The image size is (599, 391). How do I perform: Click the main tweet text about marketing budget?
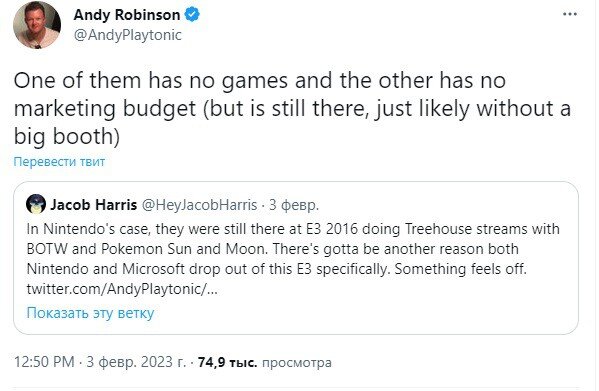click(292, 108)
